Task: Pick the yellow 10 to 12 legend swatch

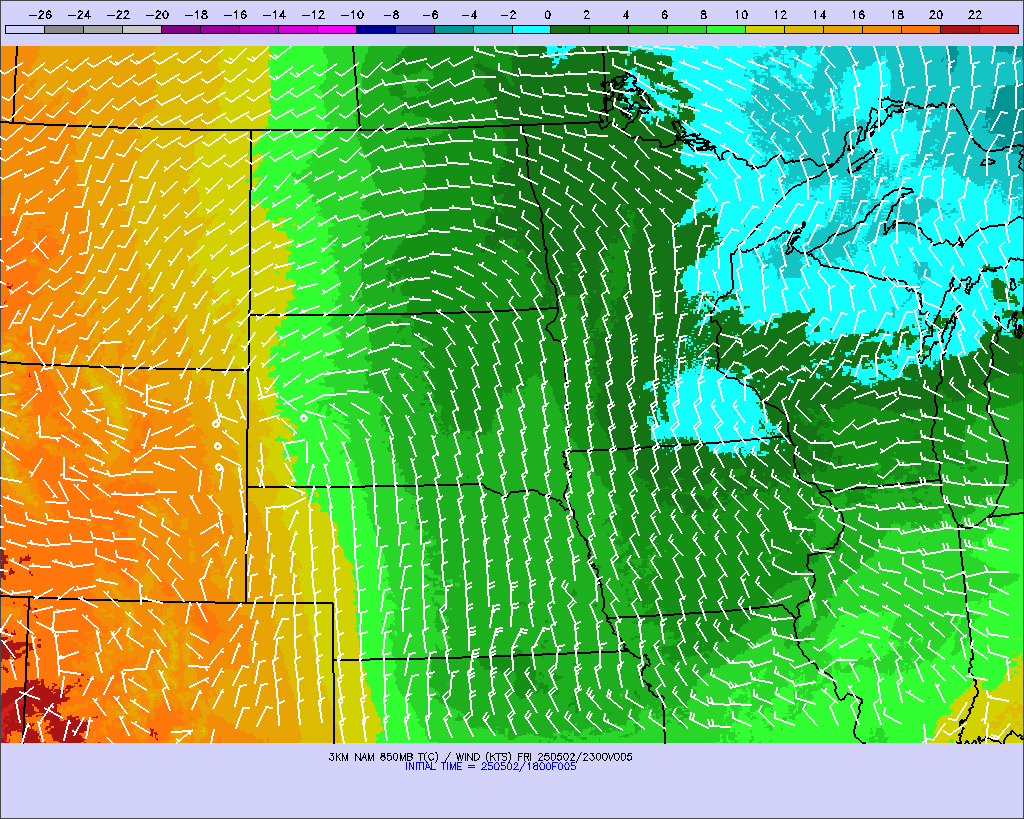Action: (x=765, y=29)
